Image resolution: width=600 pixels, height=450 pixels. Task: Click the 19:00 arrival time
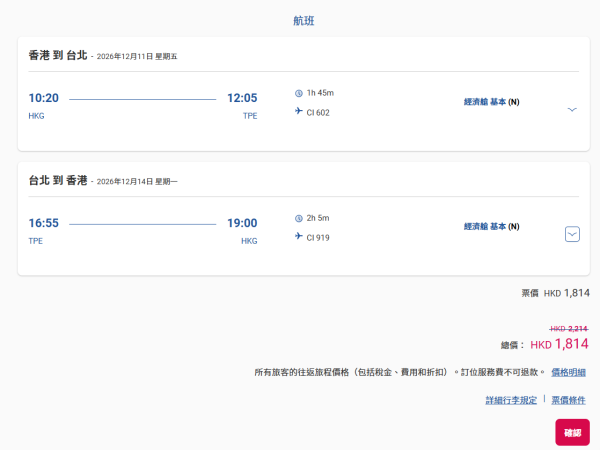pos(242,223)
